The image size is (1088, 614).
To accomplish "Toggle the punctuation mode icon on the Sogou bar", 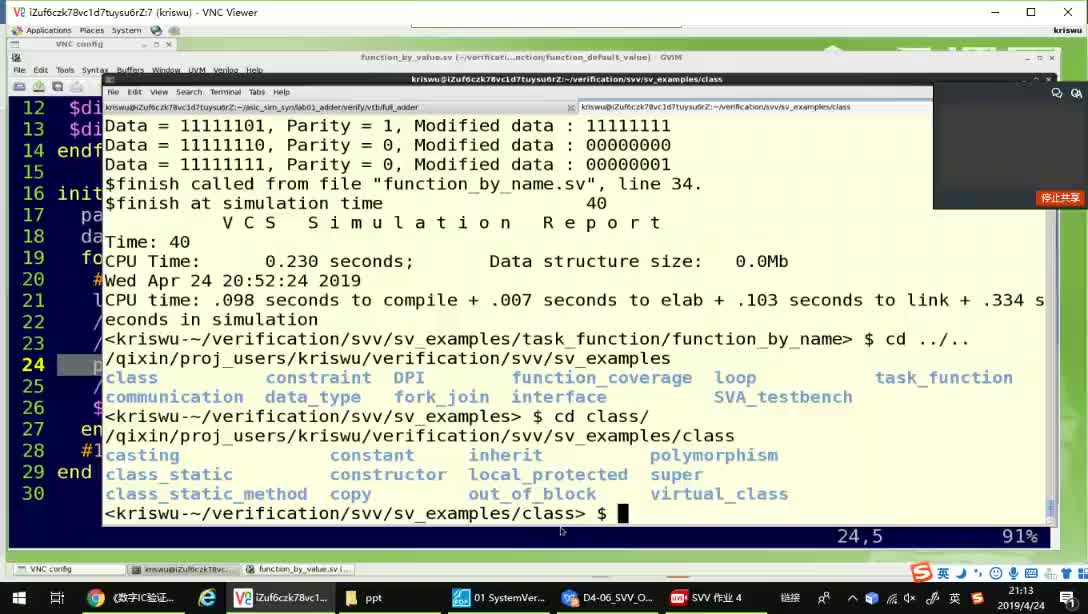I will (x=978, y=573).
